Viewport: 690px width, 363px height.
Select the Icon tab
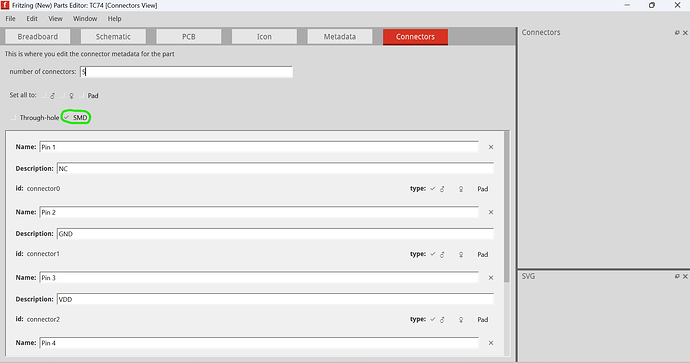(x=264, y=37)
